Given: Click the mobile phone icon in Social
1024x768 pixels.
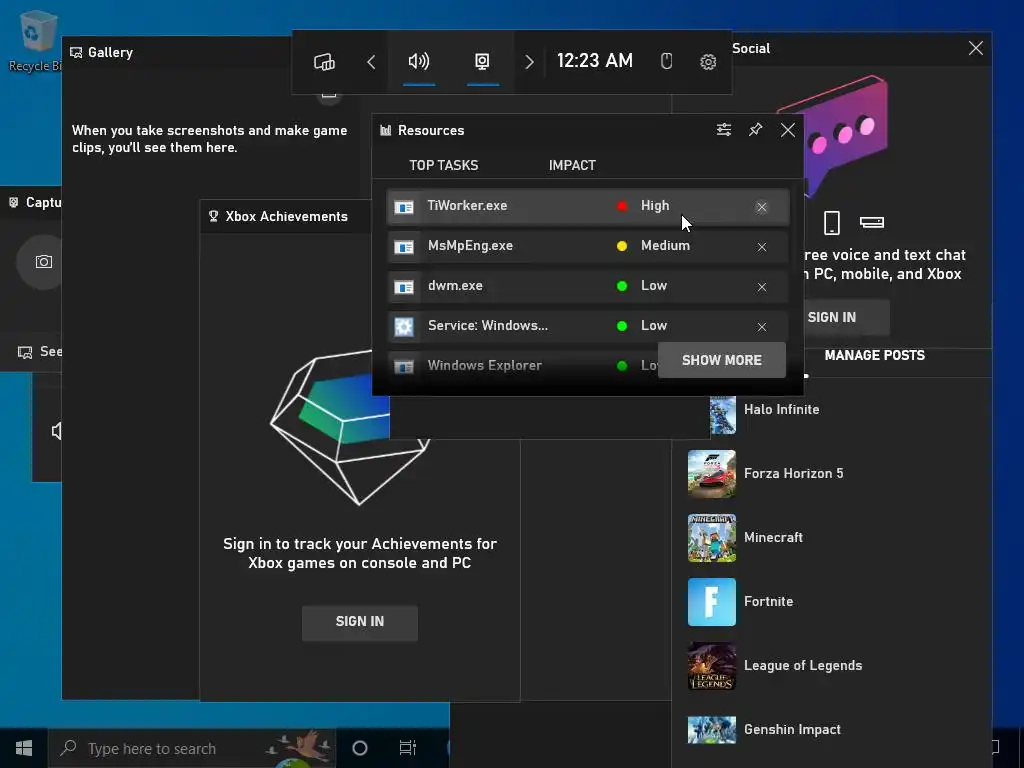Looking at the screenshot, I should [831, 223].
